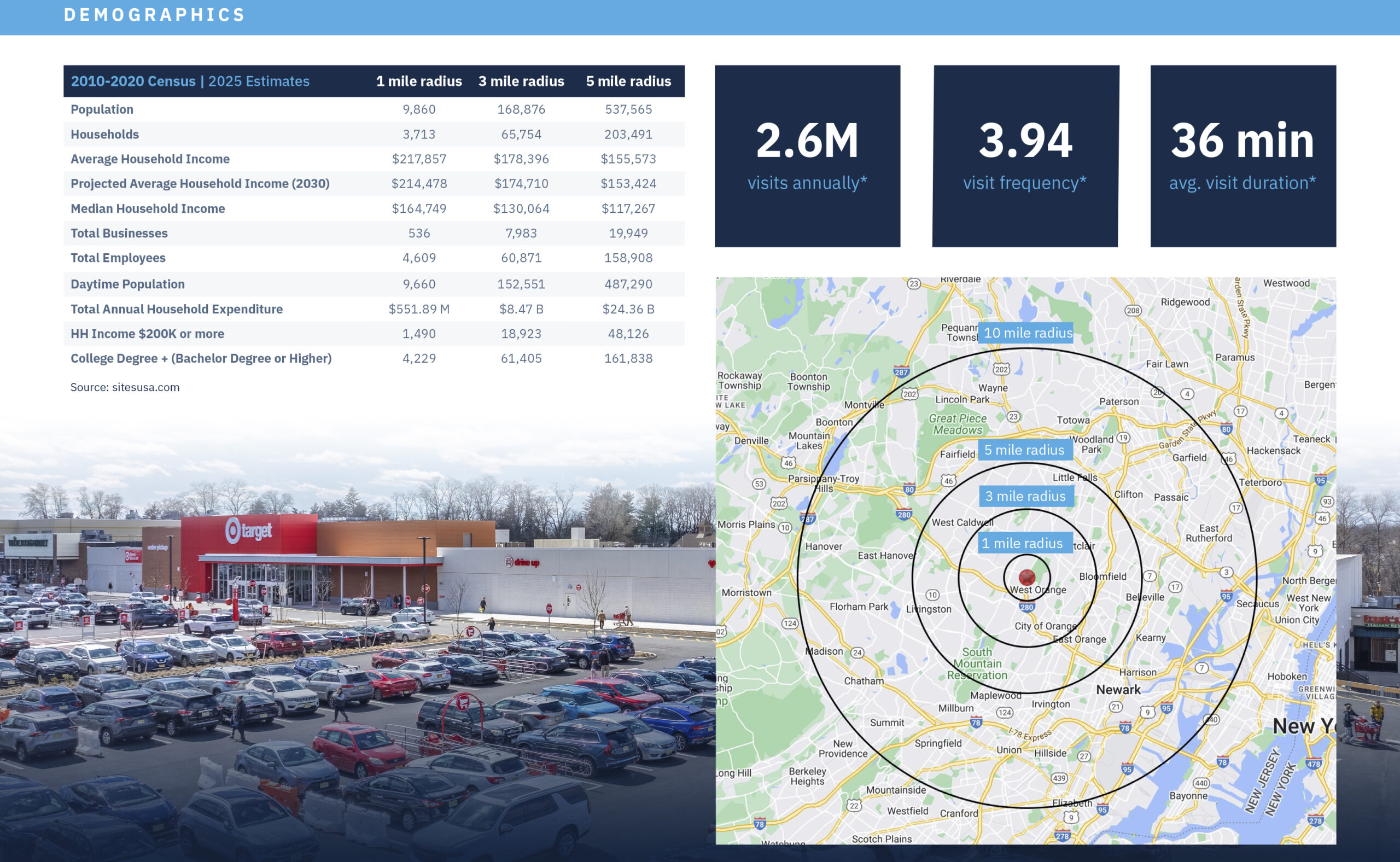The image size is (1400, 862).
Task: Click the Interstate 478 shield near New York
Action: tap(1313, 764)
